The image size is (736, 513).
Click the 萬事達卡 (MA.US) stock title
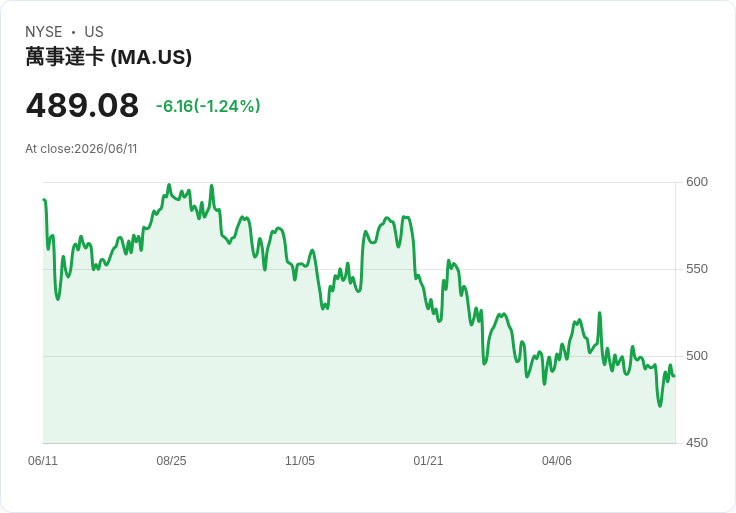pyautogui.click(x=108, y=57)
